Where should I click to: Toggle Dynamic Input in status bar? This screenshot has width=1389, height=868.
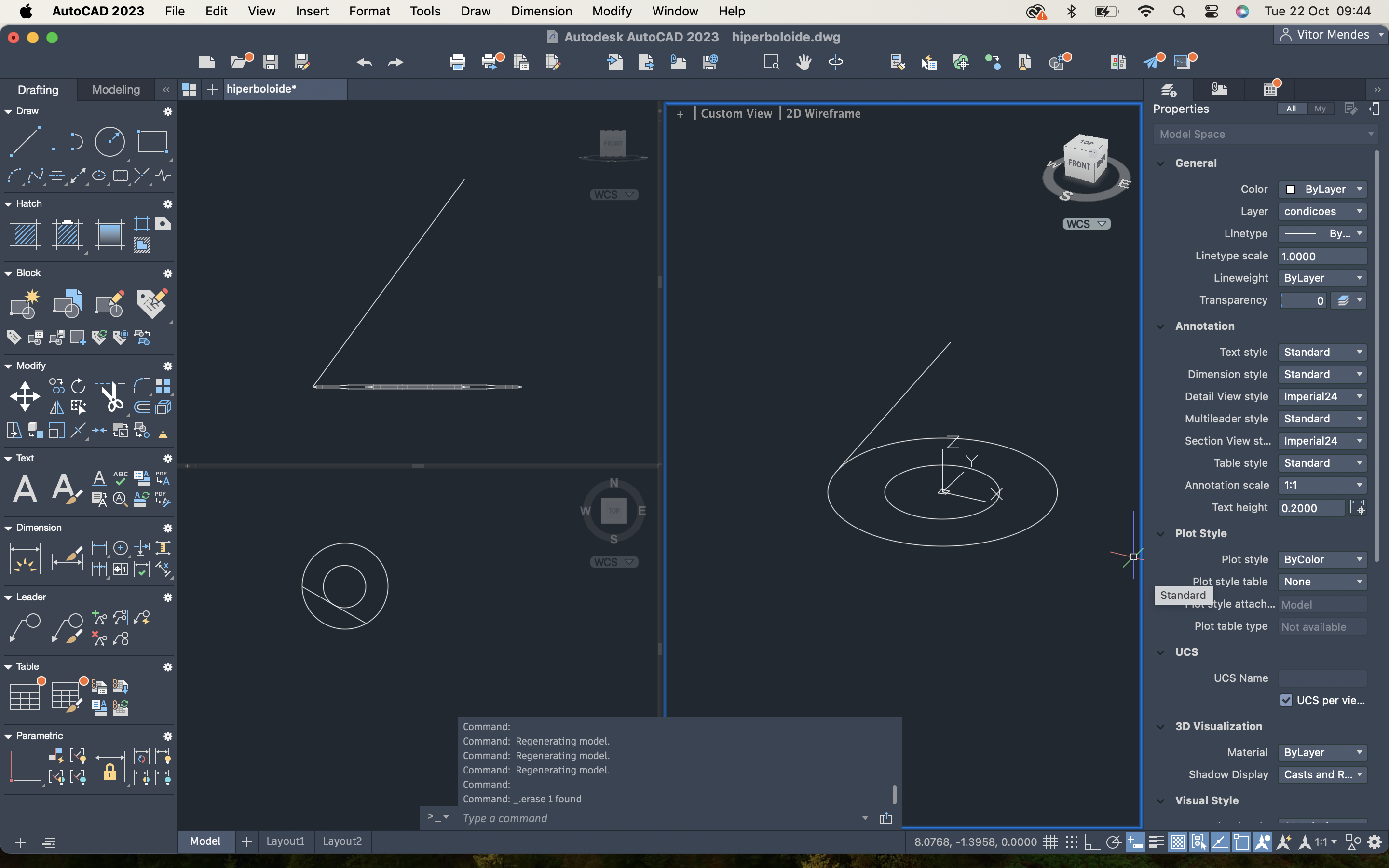pos(1135,842)
